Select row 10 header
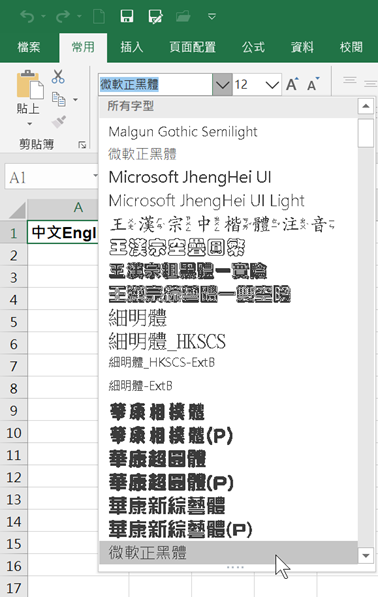Viewport: 378px width, 597px height. point(14,433)
